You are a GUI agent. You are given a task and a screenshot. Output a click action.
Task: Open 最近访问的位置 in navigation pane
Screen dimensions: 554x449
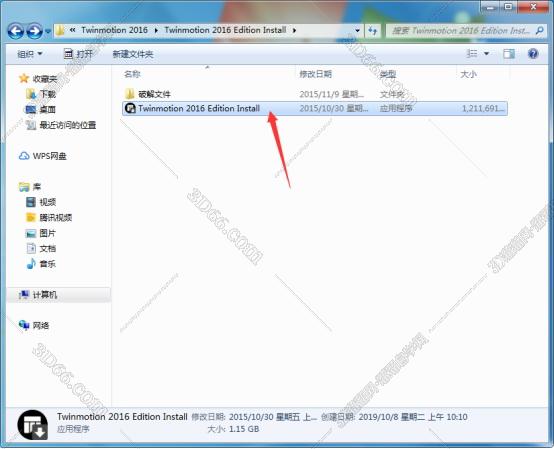tap(67, 125)
